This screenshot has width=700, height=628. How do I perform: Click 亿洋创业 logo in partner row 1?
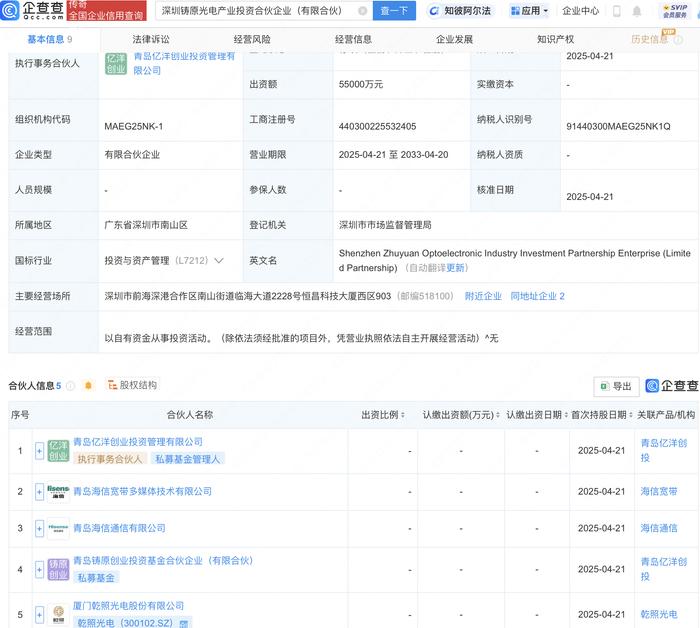point(58,450)
